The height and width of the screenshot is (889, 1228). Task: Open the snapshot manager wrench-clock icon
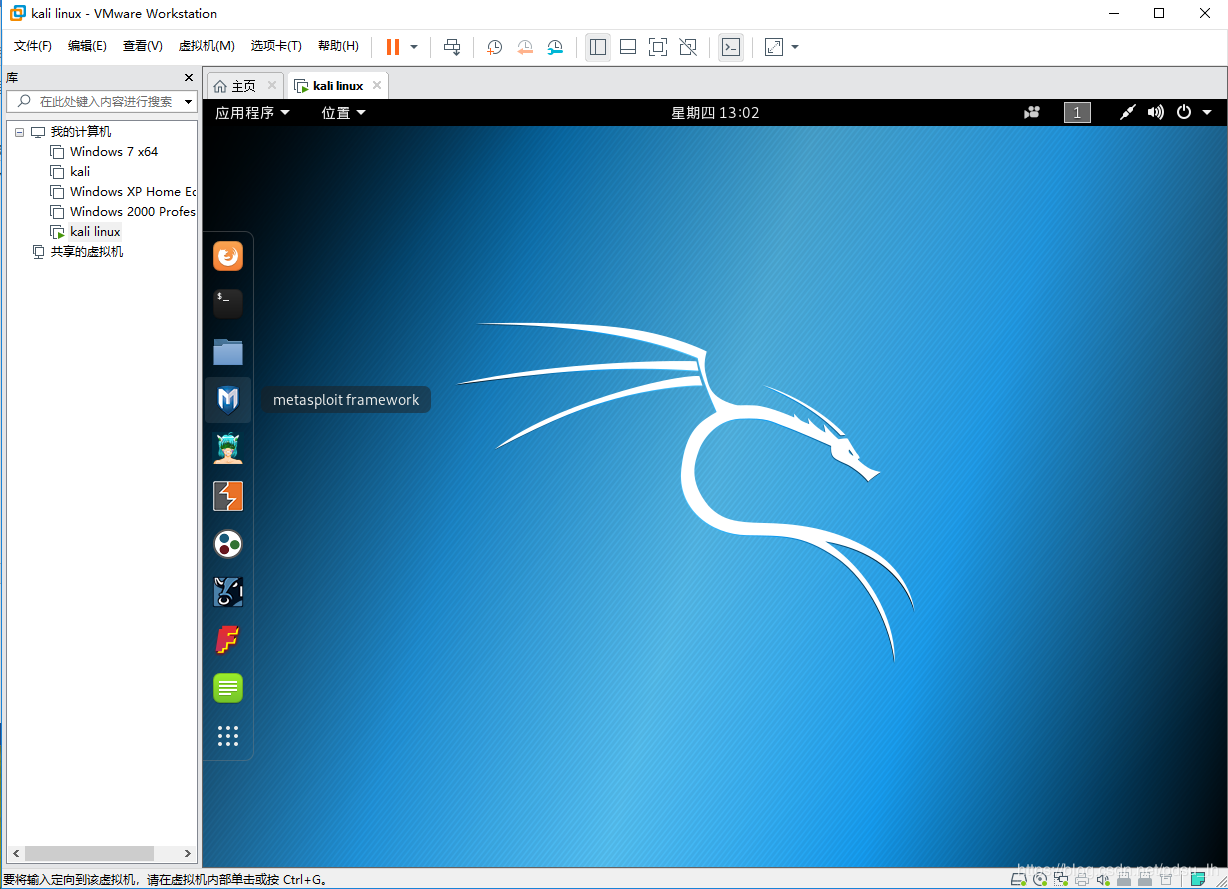[x=555, y=47]
